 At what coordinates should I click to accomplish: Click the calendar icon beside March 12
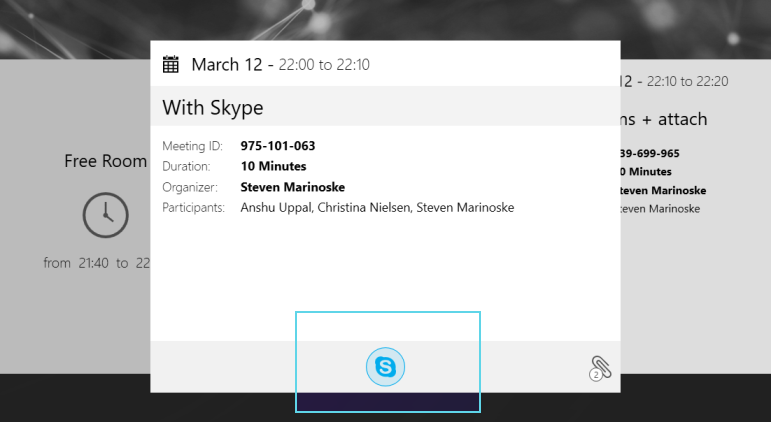[171, 65]
